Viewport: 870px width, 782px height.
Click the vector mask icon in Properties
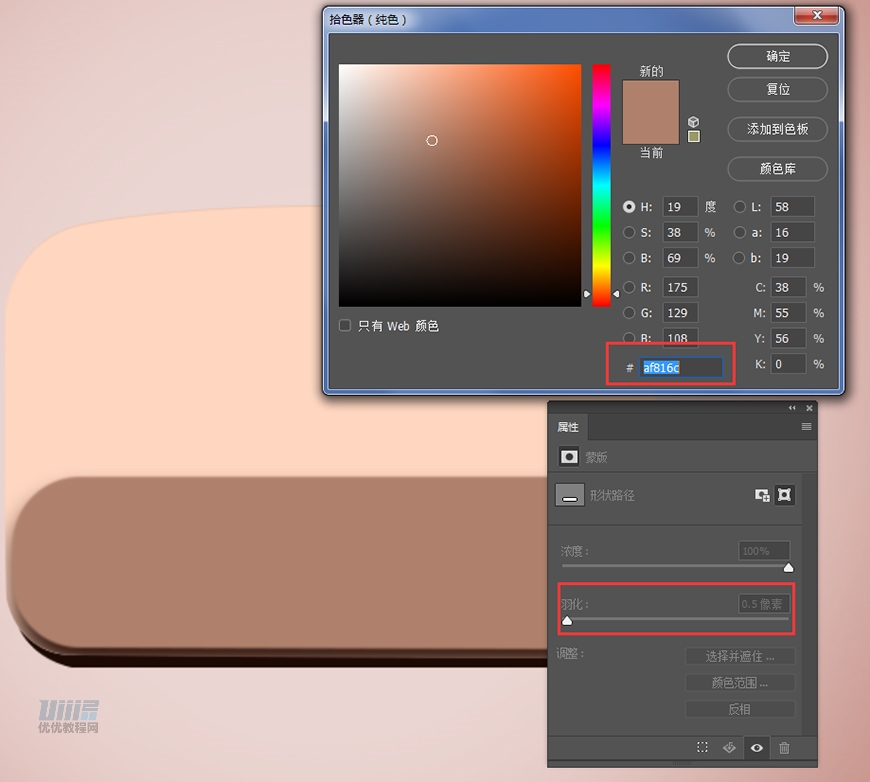tap(785, 495)
